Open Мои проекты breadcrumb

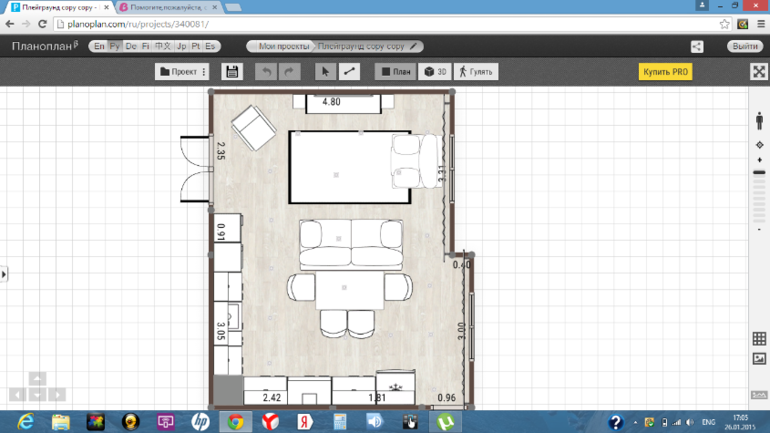[281, 46]
